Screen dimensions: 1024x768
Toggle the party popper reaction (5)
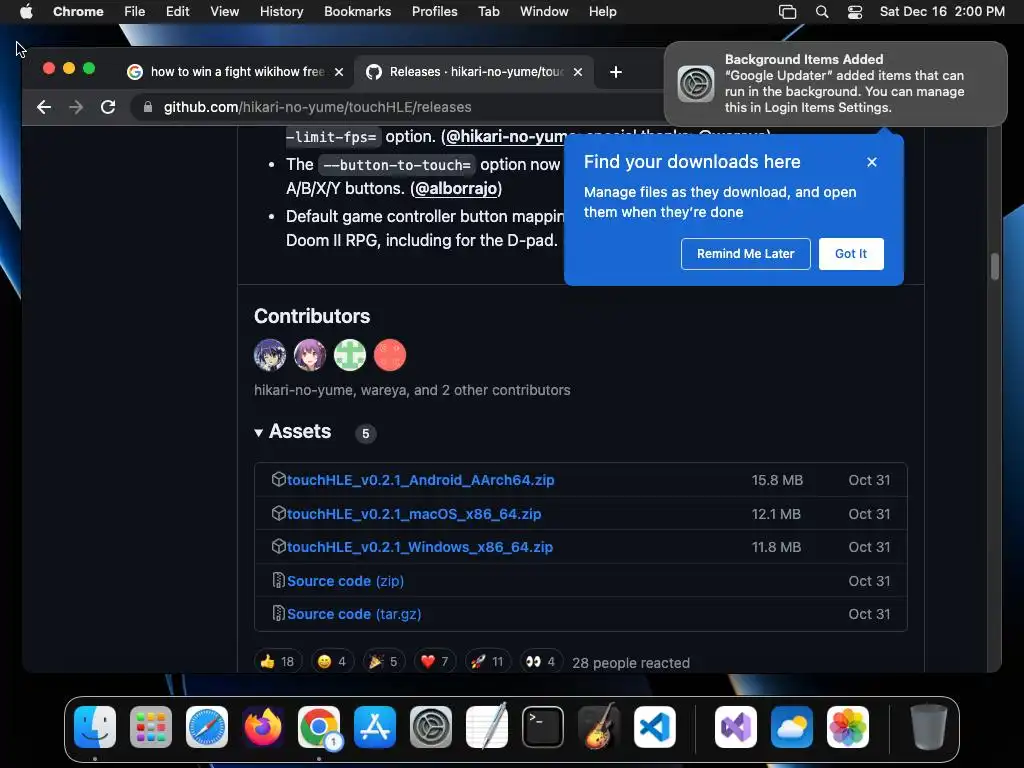[383, 662]
